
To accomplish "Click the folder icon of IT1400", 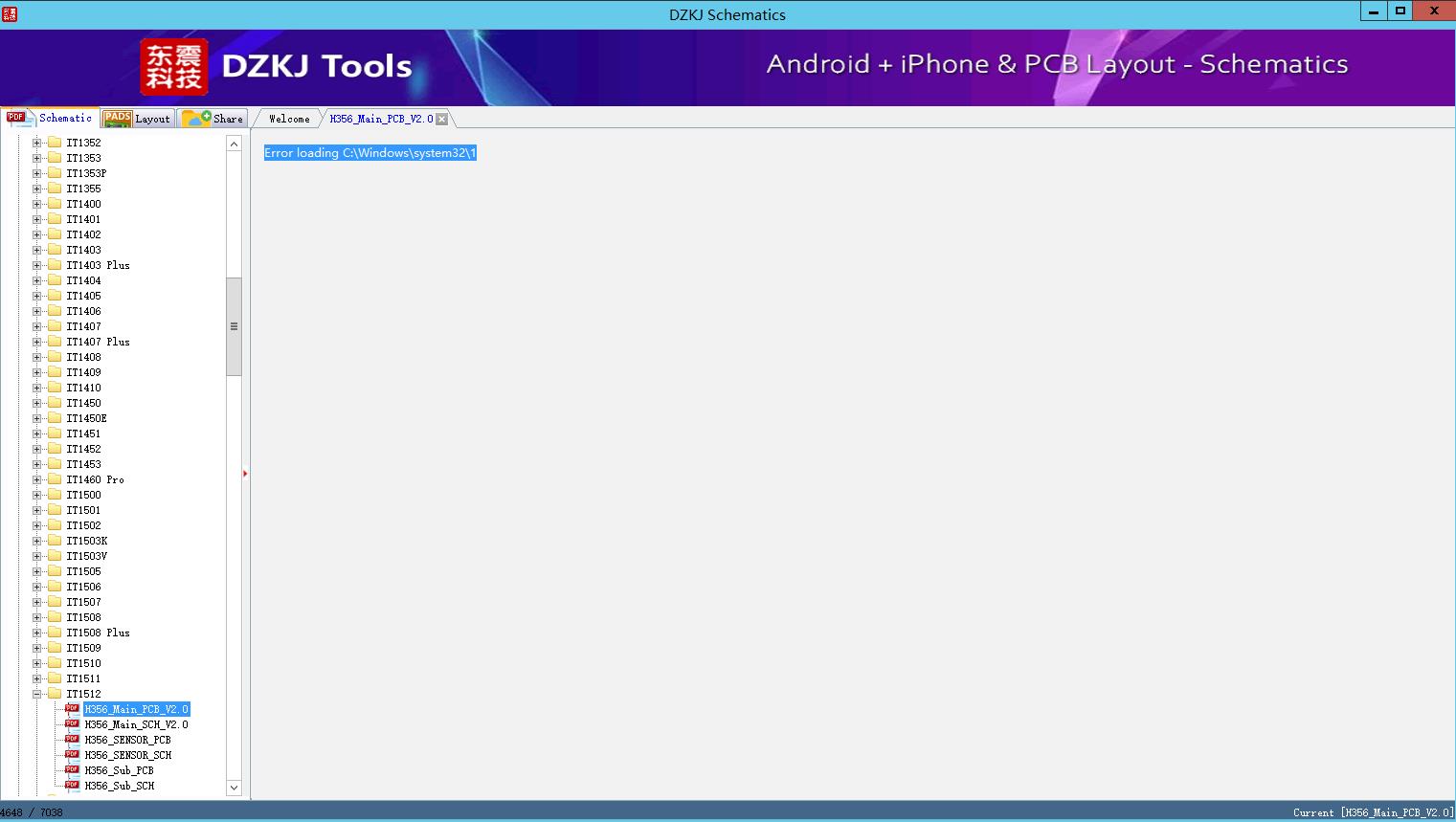I will pos(55,204).
